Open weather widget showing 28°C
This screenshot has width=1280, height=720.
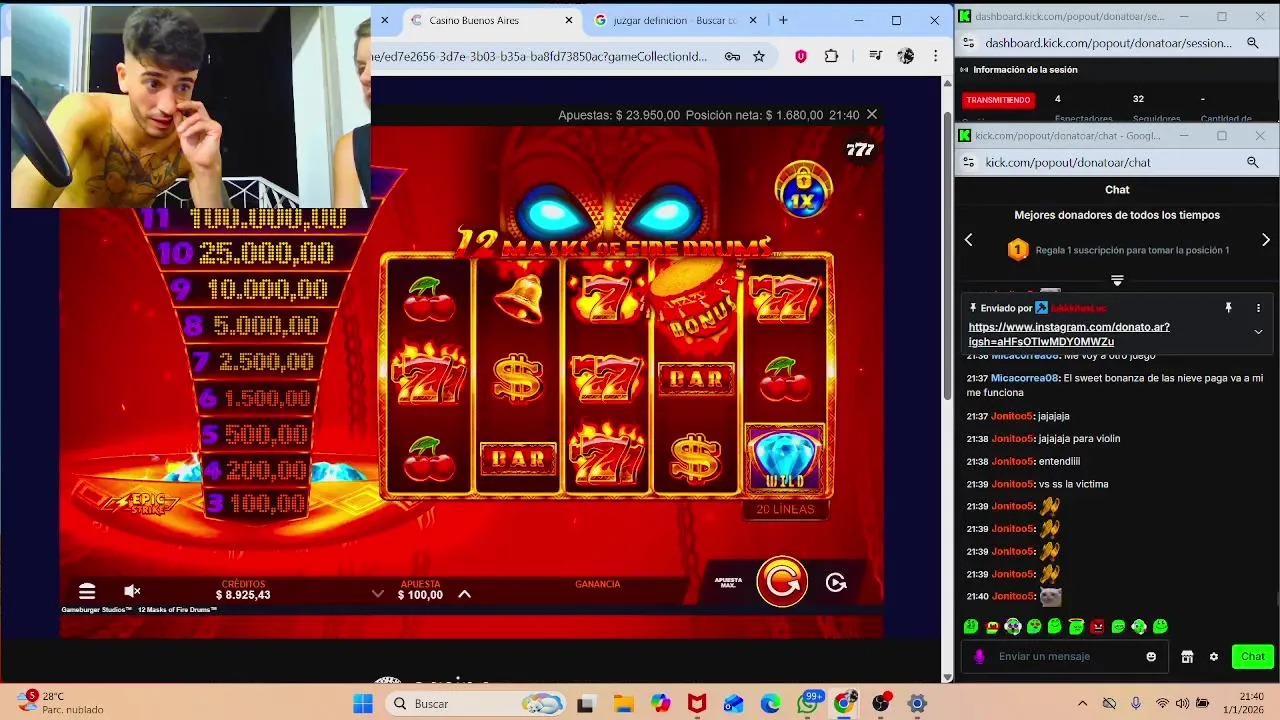point(62,703)
